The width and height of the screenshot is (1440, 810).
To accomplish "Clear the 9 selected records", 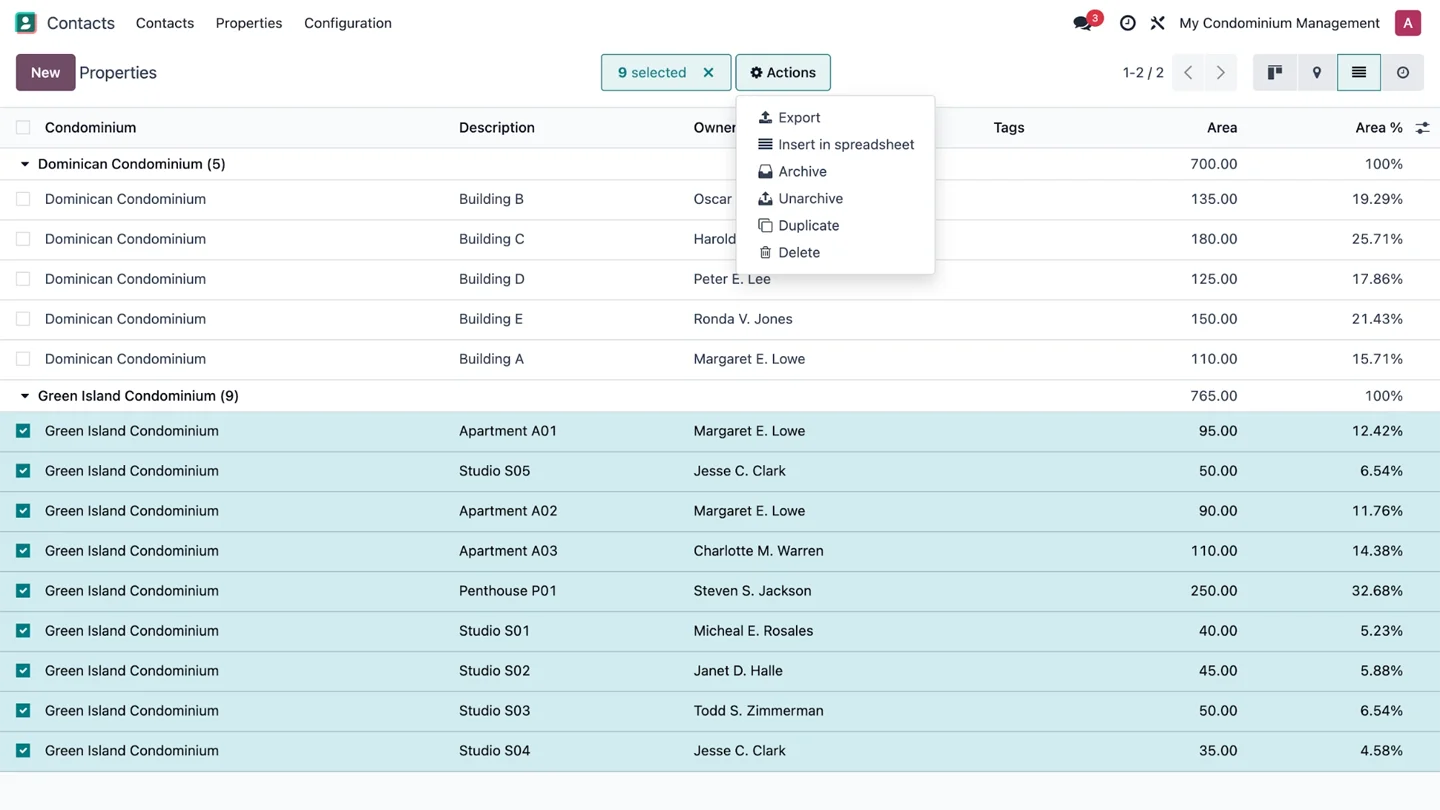I will click(708, 72).
